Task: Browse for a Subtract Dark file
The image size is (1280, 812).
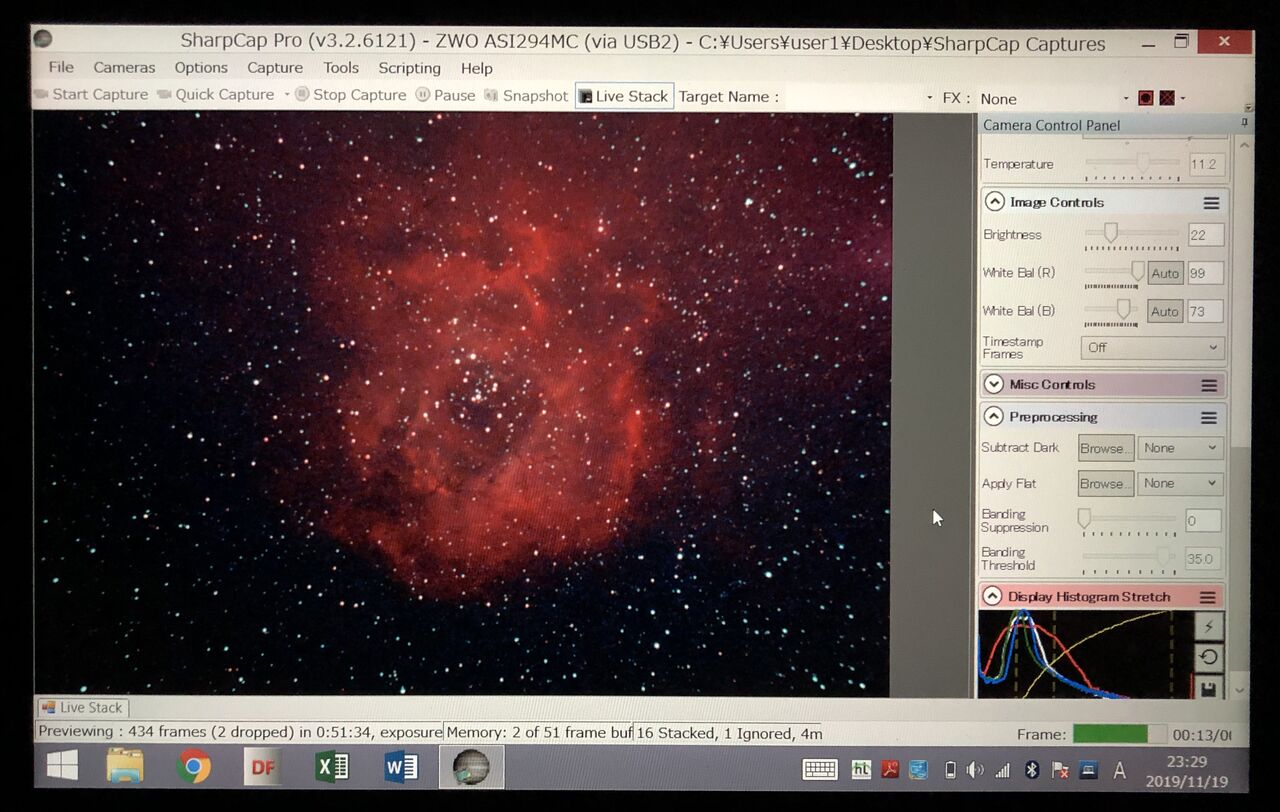Action: [1105, 448]
